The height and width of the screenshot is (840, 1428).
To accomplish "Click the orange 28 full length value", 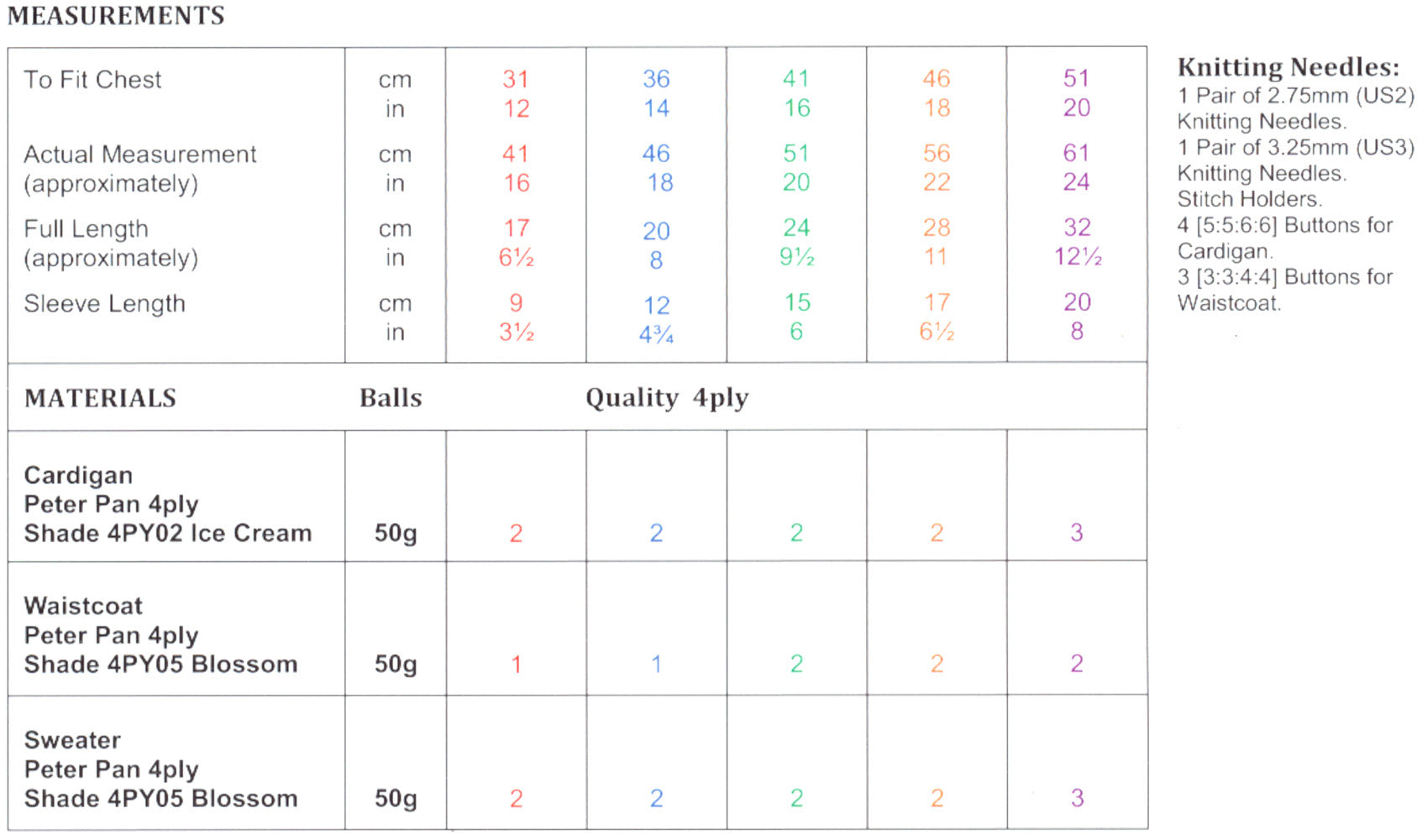I will click(x=937, y=228).
